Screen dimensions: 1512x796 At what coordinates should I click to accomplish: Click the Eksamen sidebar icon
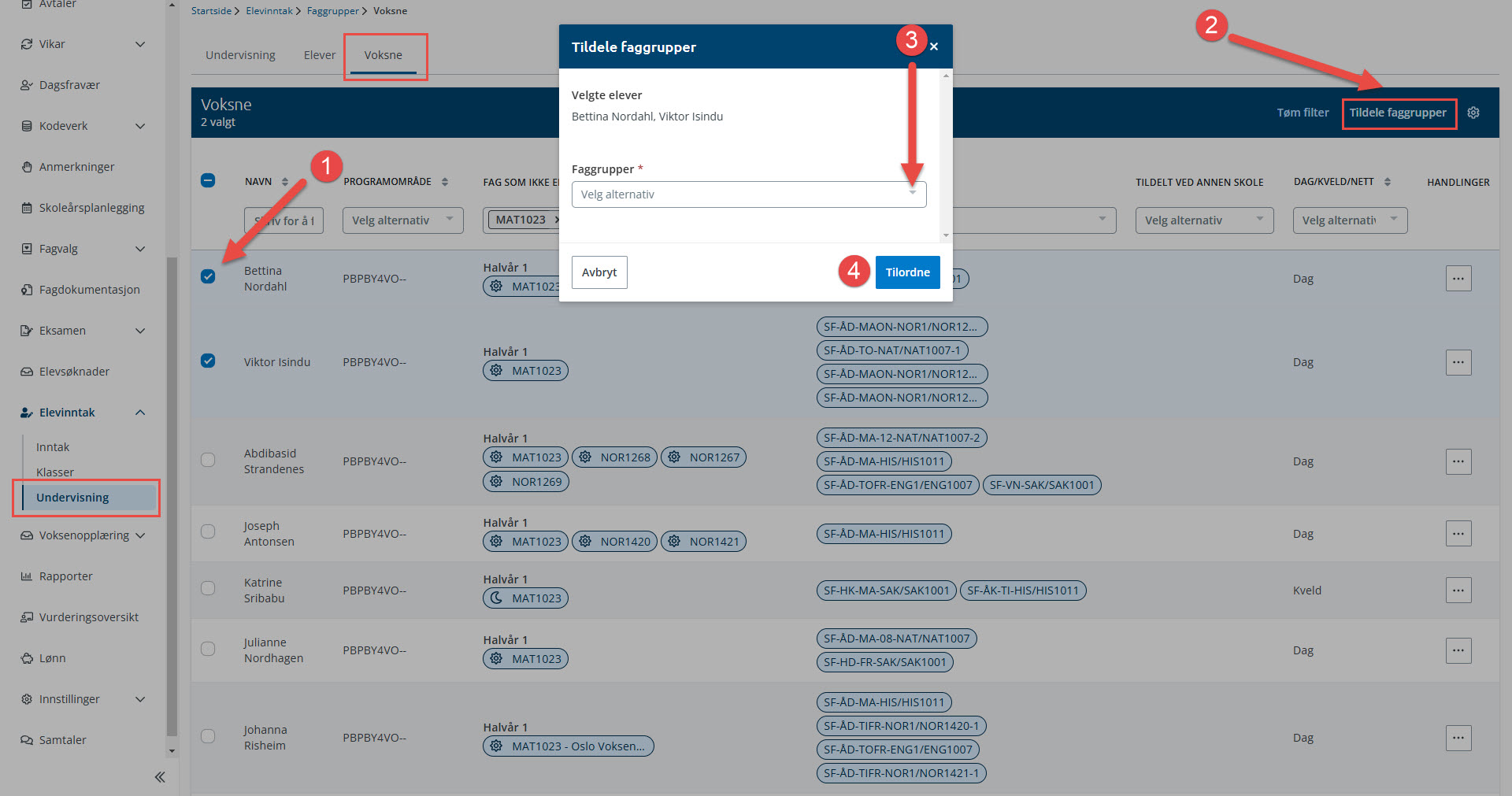(x=27, y=331)
